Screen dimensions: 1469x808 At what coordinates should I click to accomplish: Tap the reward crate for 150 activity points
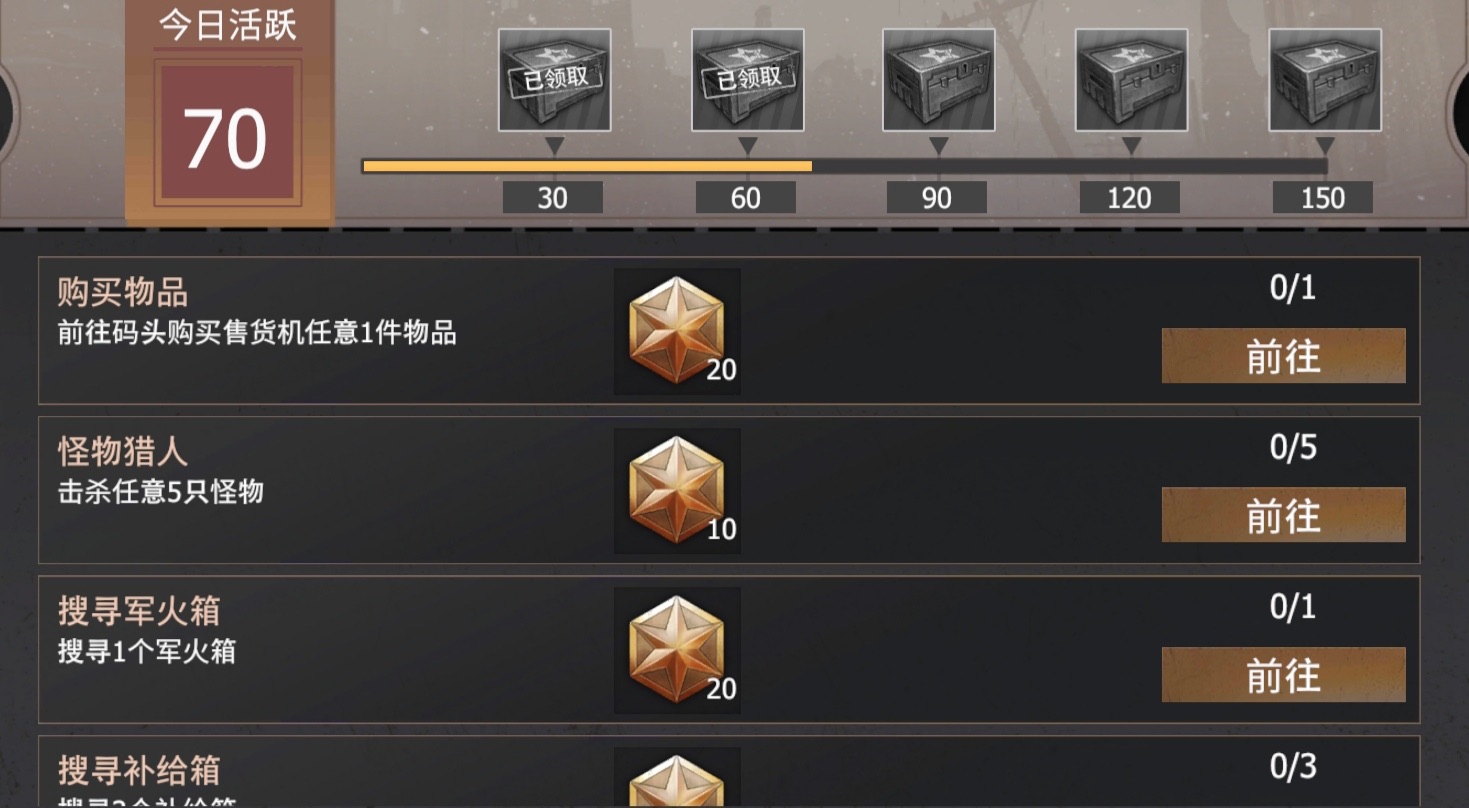(x=1325, y=80)
